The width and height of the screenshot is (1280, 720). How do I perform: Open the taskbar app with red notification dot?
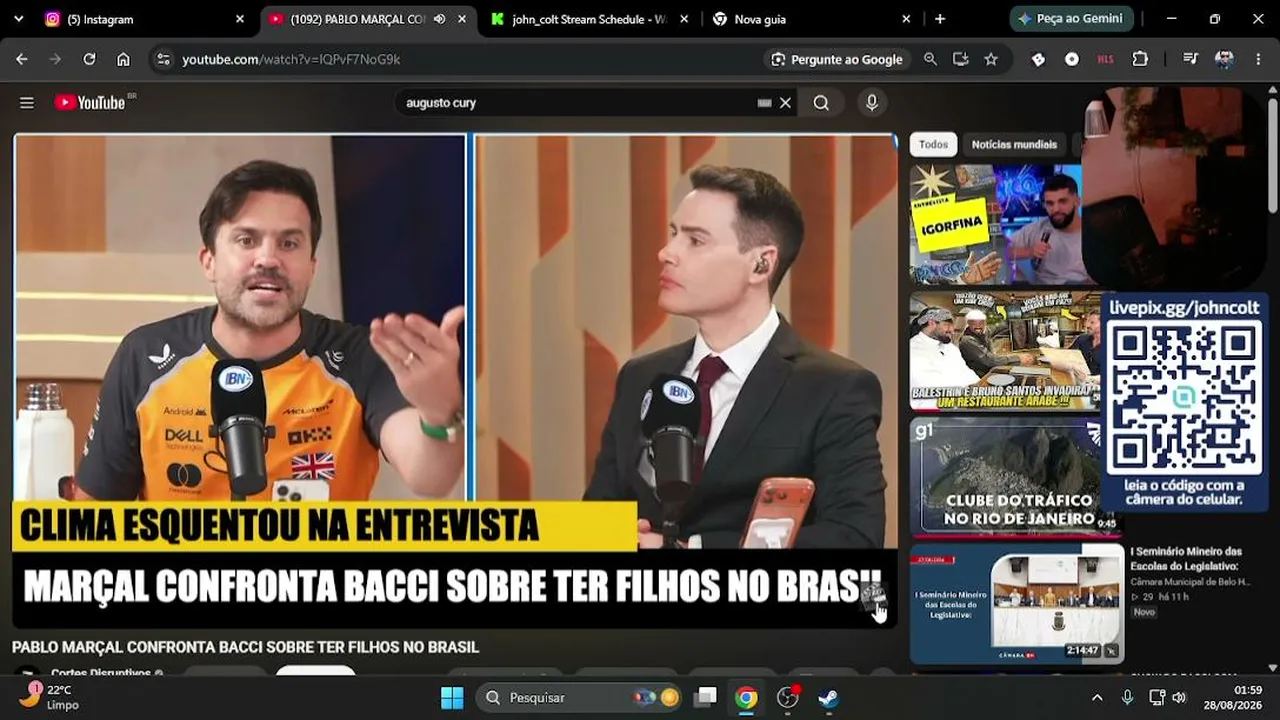coord(788,697)
